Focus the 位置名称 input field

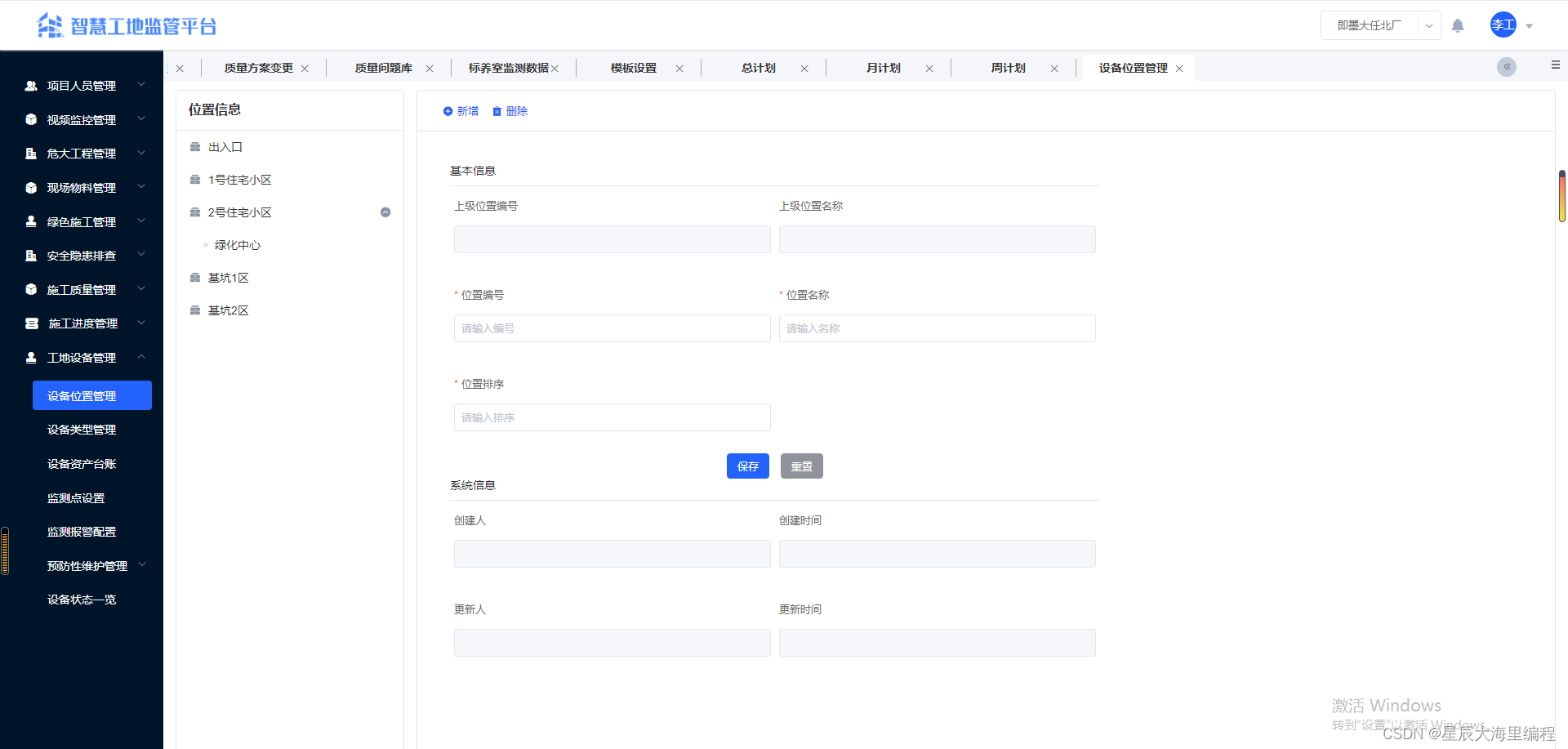point(938,328)
